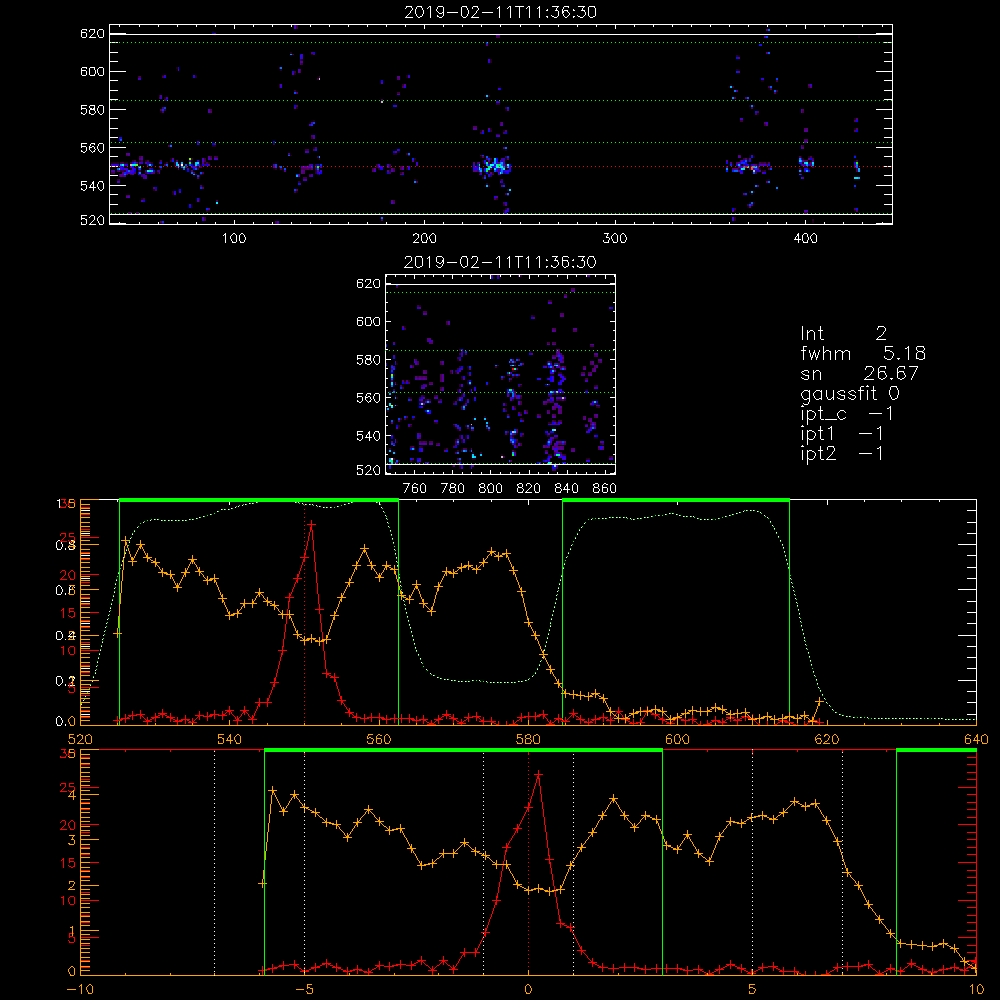Image resolution: width=1000 pixels, height=1000 pixels.
Task: Click x-axis label 5 of bottom plot
Action: pyautogui.click(x=752, y=990)
